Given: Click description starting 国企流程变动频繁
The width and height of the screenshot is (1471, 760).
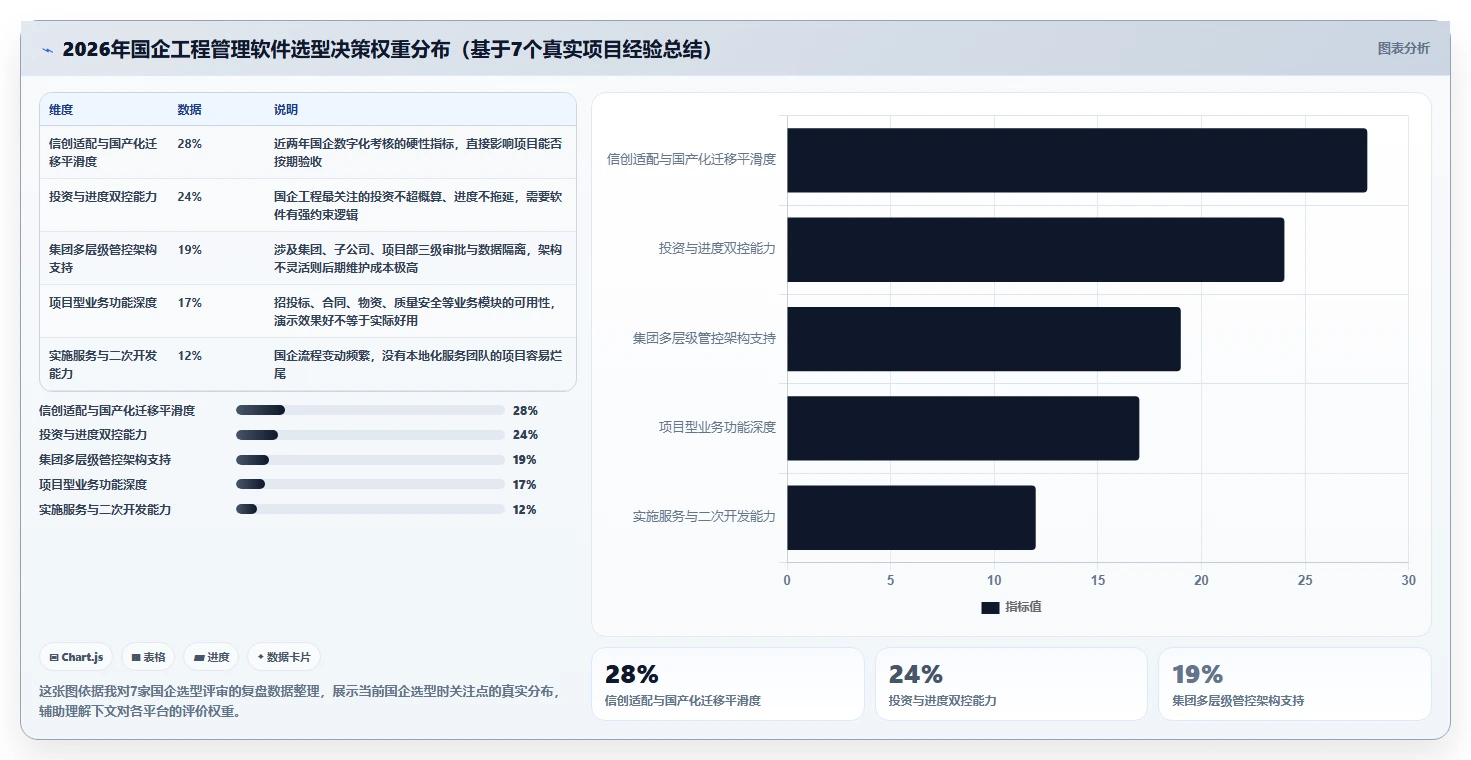Looking at the screenshot, I should [x=418, y=364].
